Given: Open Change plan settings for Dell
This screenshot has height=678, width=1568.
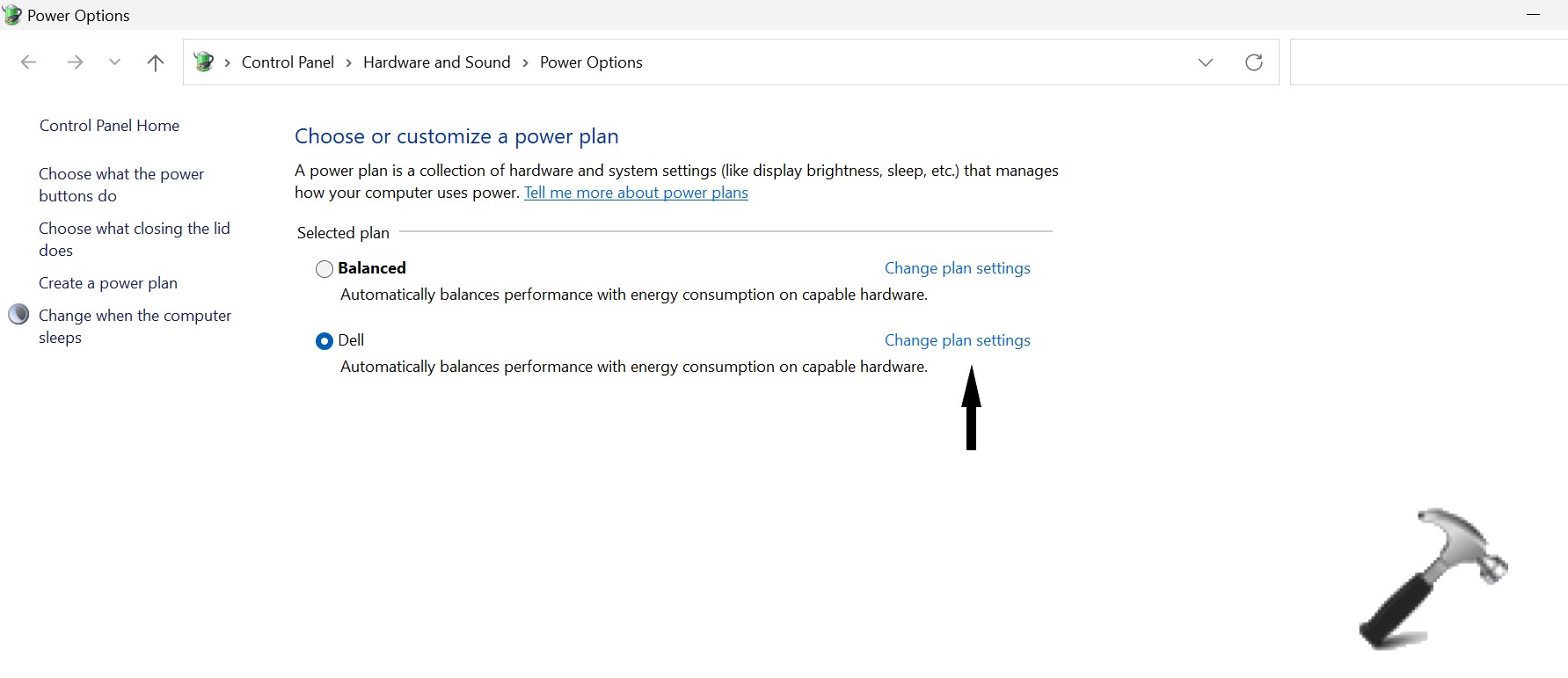Looking at the screenshot, I should pos(957,340).
